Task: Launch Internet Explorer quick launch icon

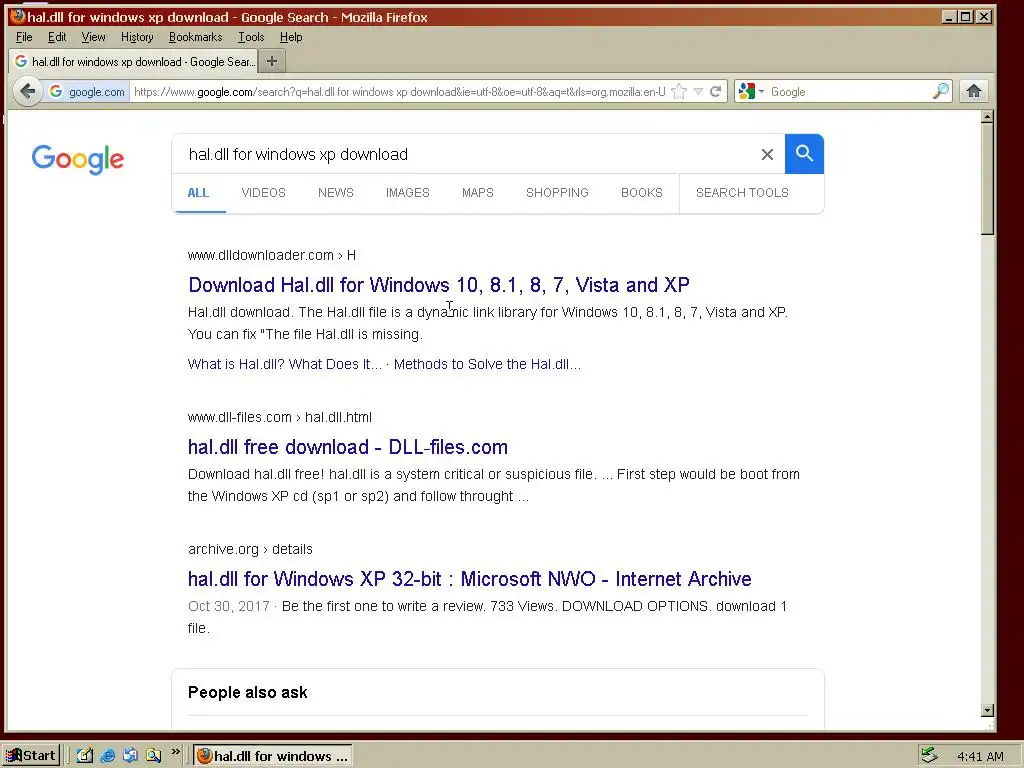Action: [108, 756]
